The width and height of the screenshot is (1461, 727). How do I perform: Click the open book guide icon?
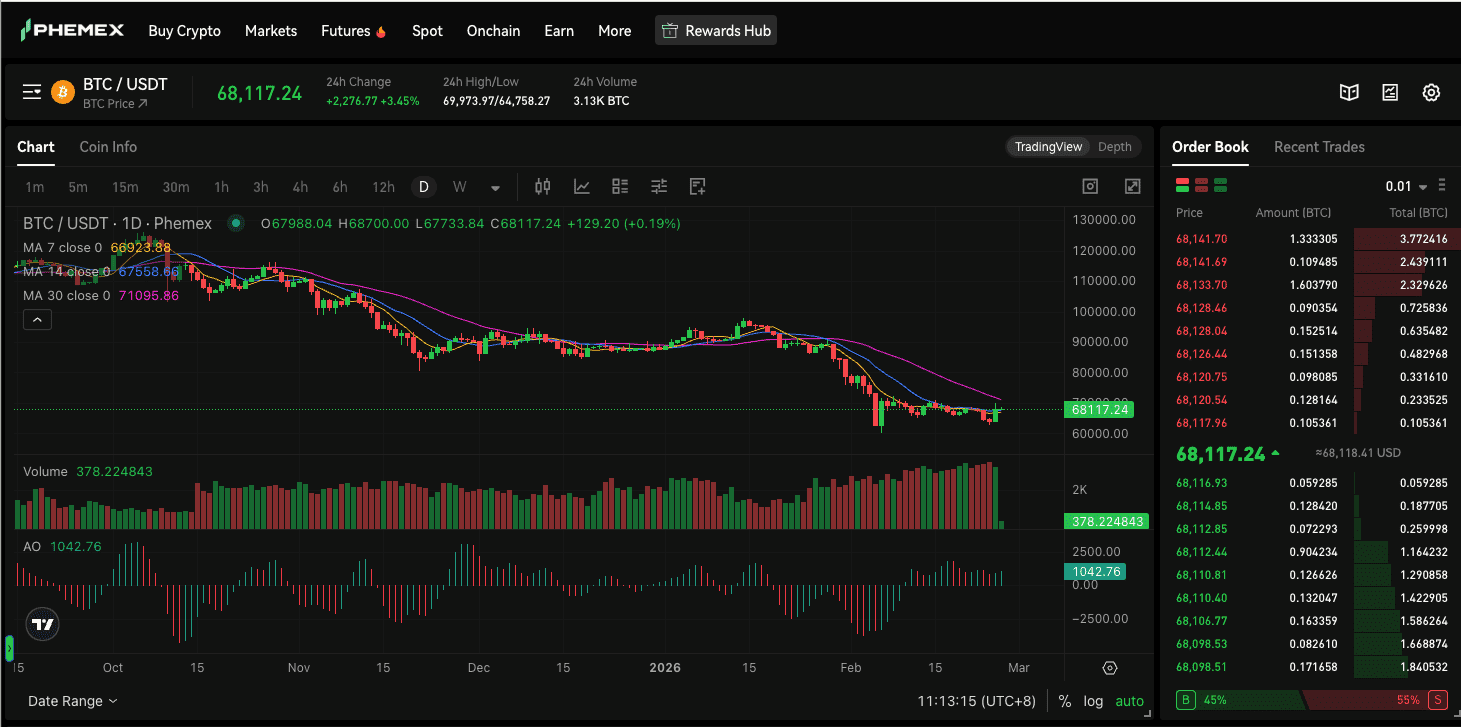coord(1349,93)
